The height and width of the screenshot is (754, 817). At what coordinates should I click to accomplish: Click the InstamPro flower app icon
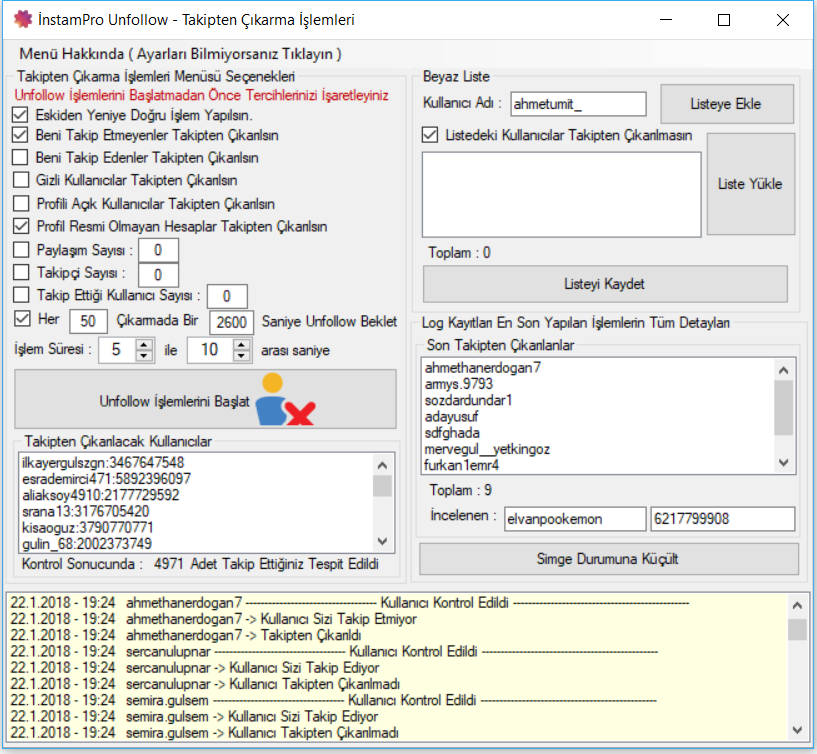pos(23,19)
